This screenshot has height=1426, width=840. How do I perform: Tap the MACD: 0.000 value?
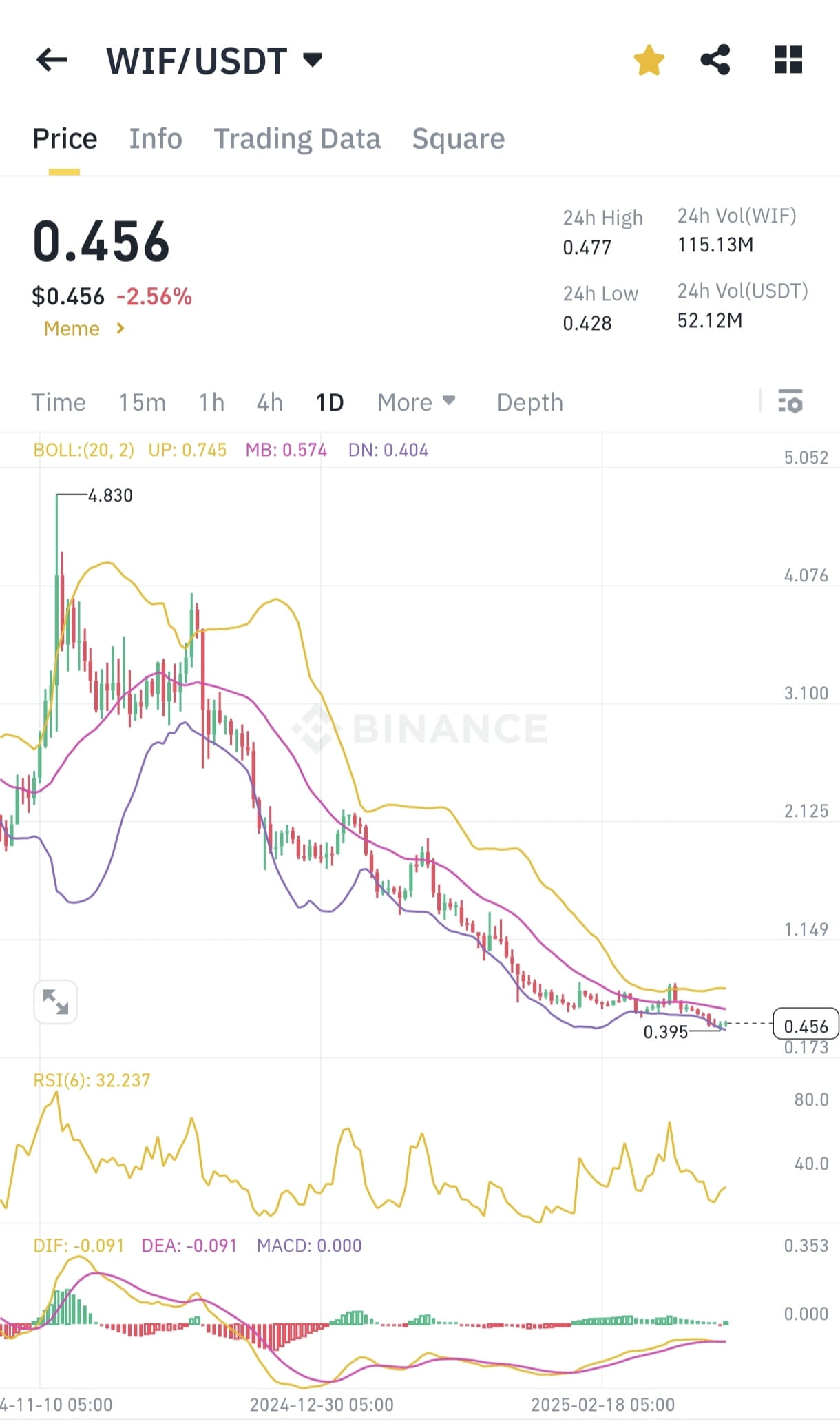(309, 1245)
